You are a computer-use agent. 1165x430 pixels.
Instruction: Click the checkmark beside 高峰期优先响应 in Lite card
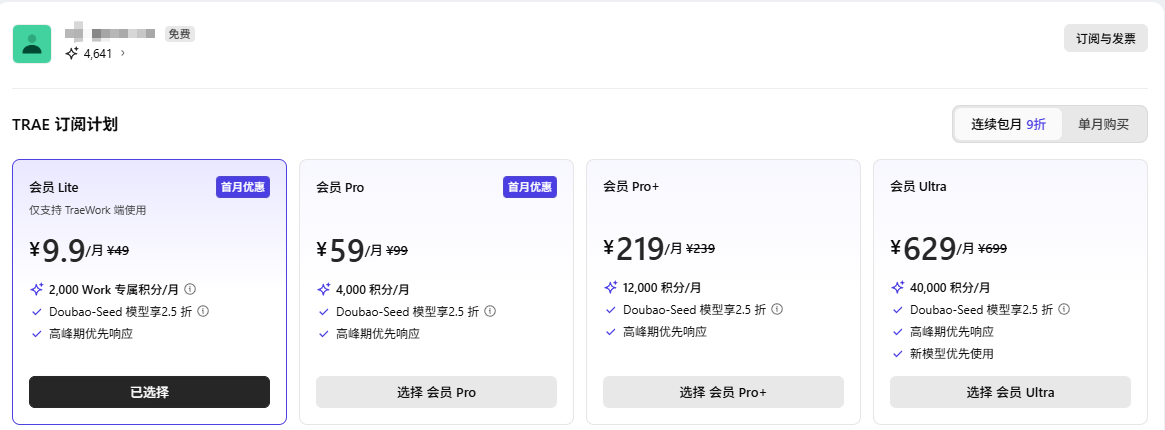click(x=36, y=333)
